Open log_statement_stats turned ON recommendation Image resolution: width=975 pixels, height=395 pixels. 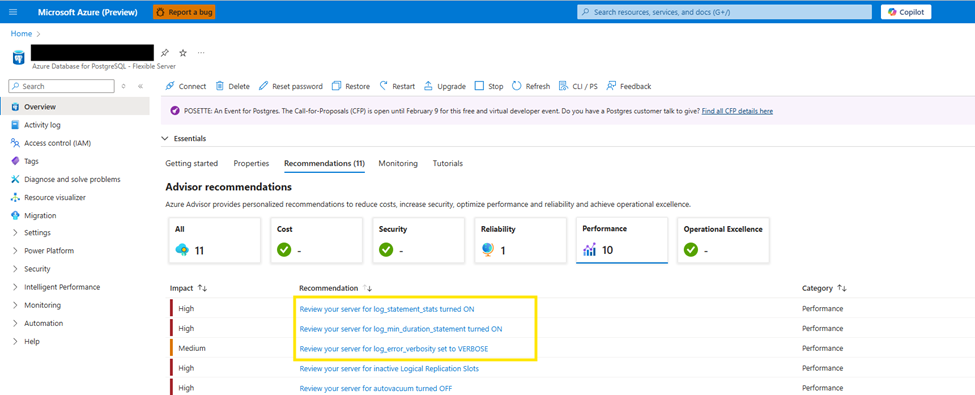[x=387, y=309]
